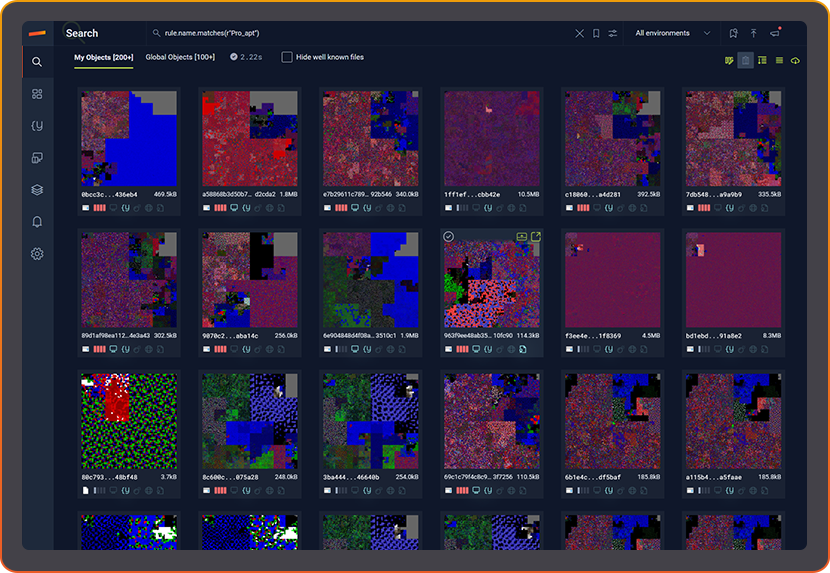The height and width of the screenshot is (573, 830).
Task: Select the highlighted clipboard view icon
Action: 745,60
